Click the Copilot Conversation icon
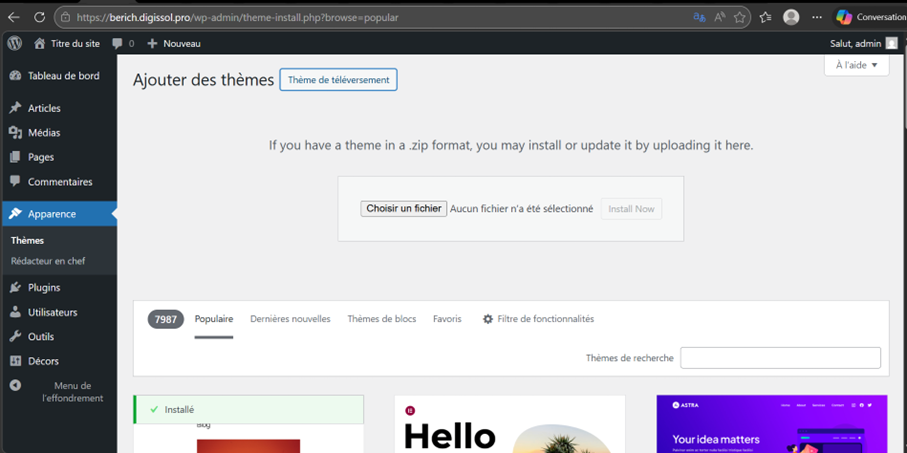The width and height of the screenshot is (907, 453). pos(844,17)
